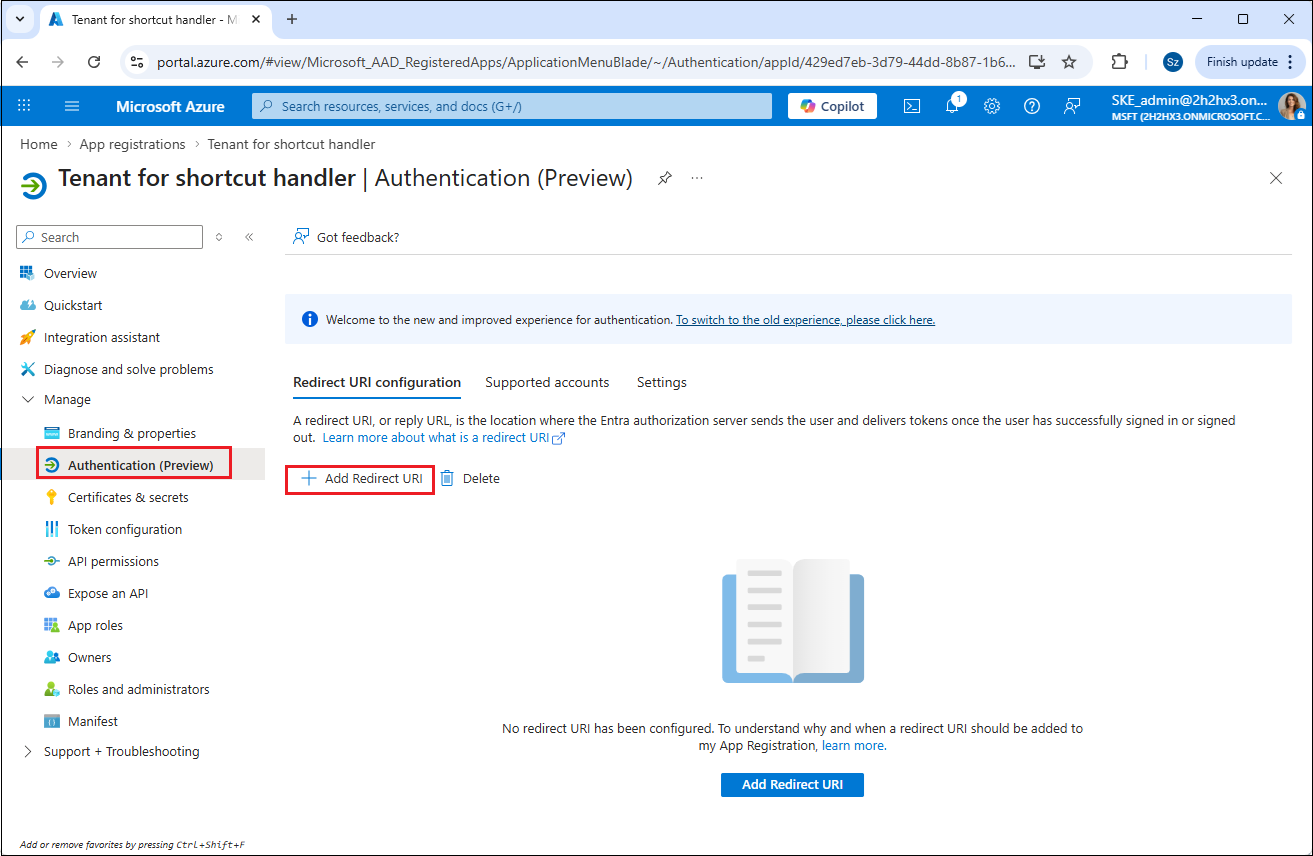1313x856 pixels.
Task: Open Certificates & secrets page
Action: [128, 498]
